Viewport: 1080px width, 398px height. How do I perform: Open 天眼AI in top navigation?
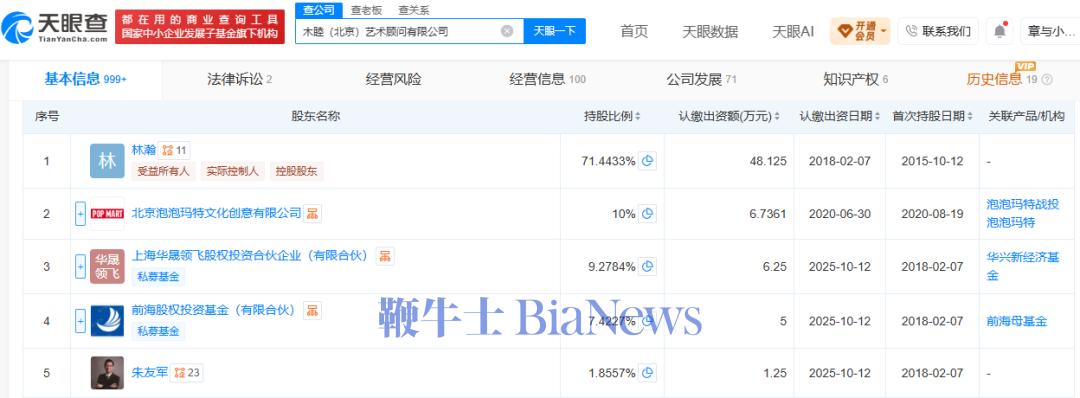tap(793, 32)
